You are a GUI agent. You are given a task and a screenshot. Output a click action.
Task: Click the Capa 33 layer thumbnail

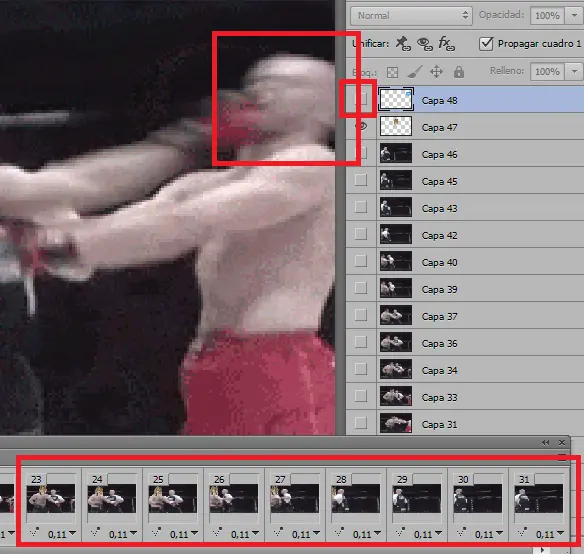396,396
